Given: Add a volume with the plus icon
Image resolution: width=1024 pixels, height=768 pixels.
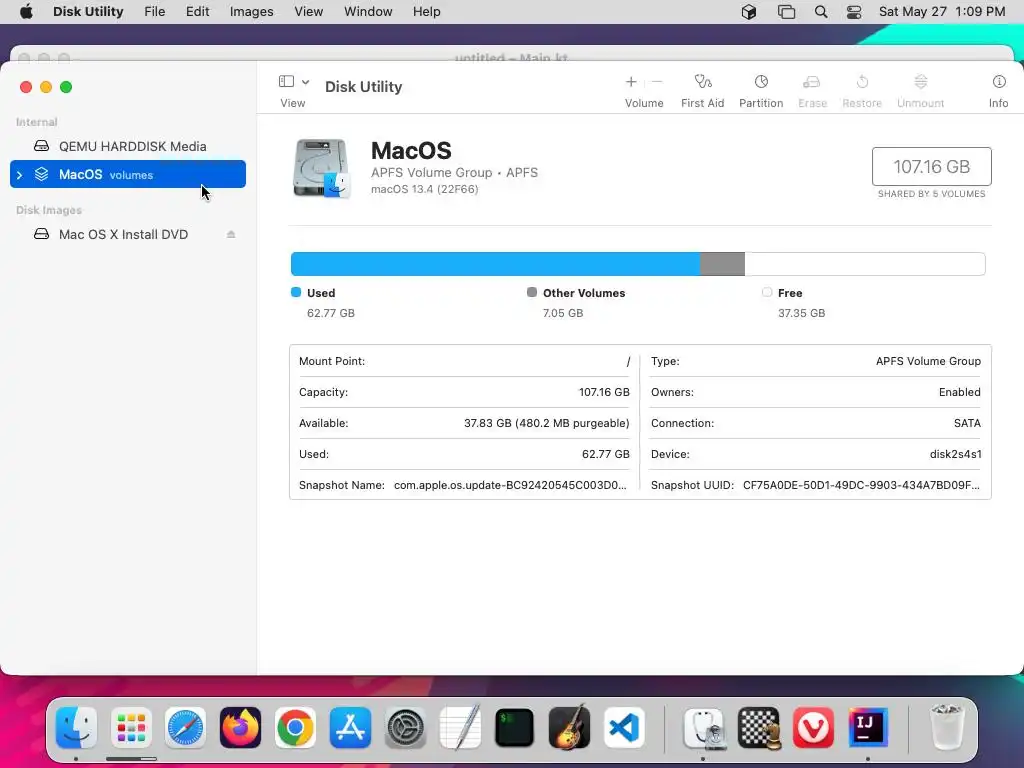Looking at the screenshot, I should tap(631, 82).
